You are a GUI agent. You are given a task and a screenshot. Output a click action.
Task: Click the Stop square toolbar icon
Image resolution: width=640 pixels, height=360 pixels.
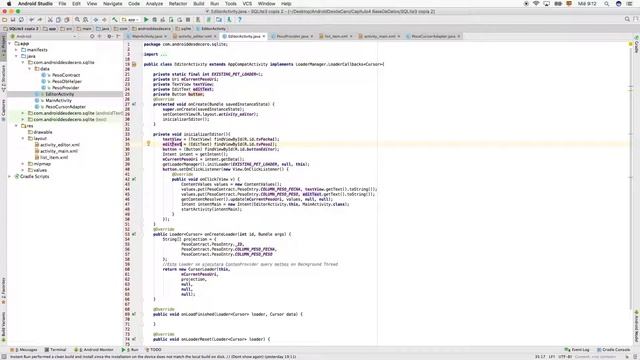[x=188, y=20]
